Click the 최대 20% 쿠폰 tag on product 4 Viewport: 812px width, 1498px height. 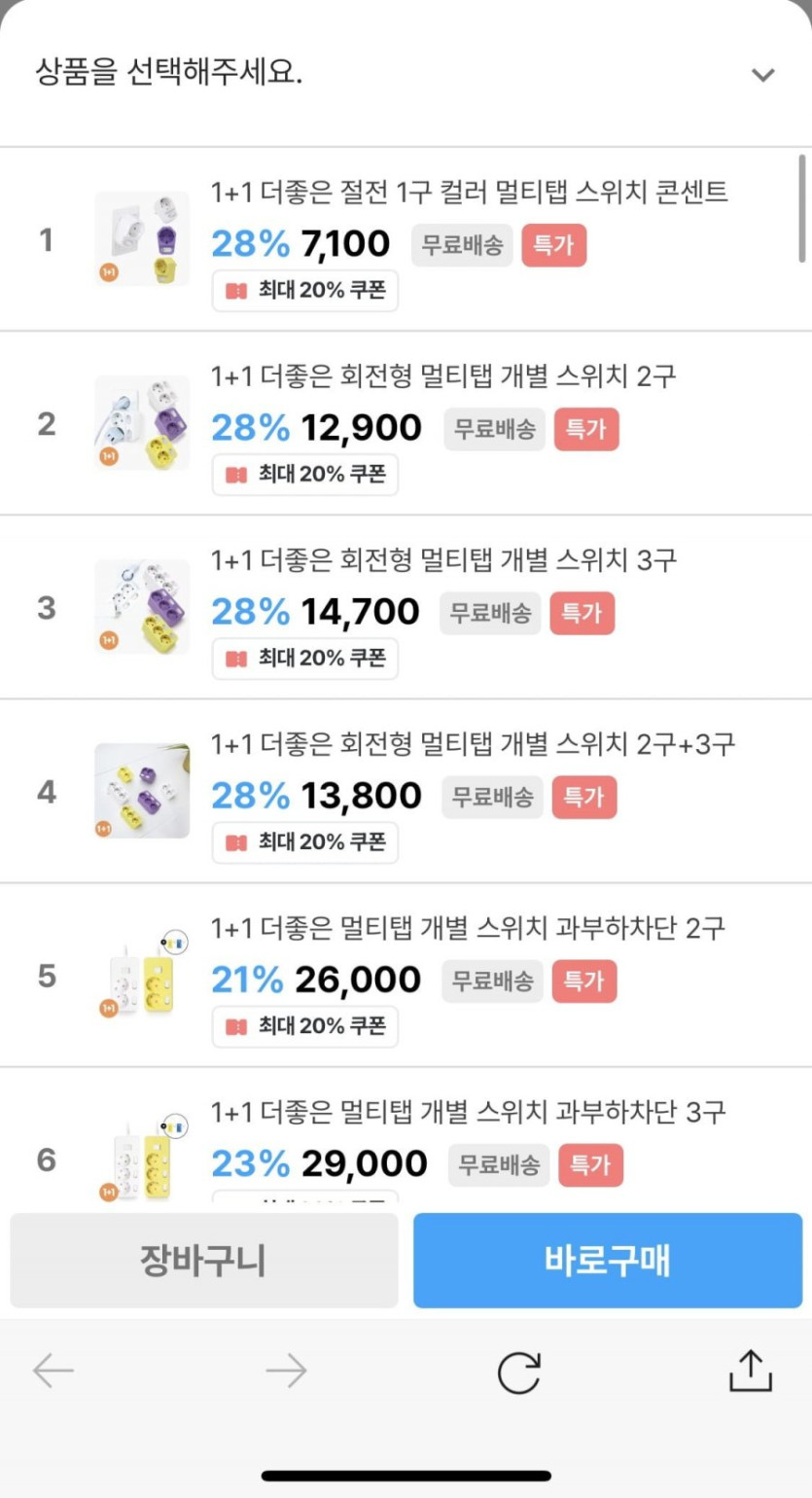point(305,842)
